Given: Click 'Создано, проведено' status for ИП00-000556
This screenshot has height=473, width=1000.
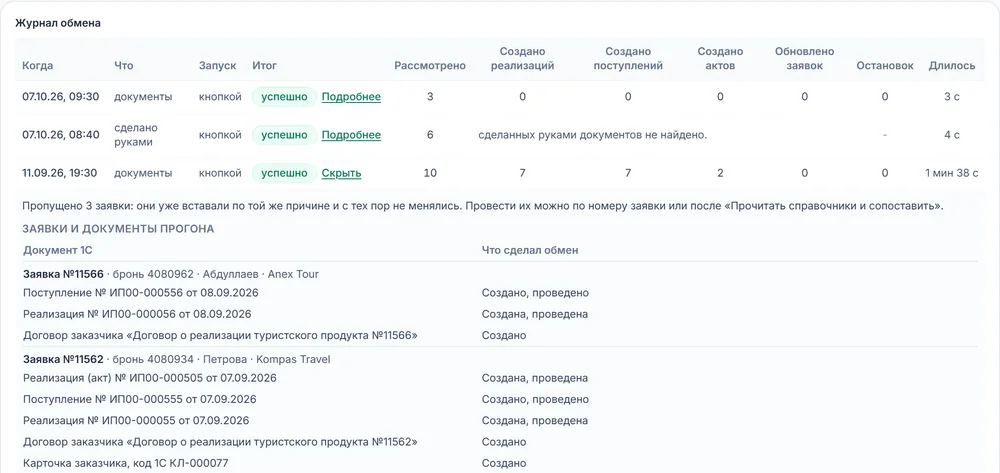Looking at the screenshot, I should click(x=535, y=293).
